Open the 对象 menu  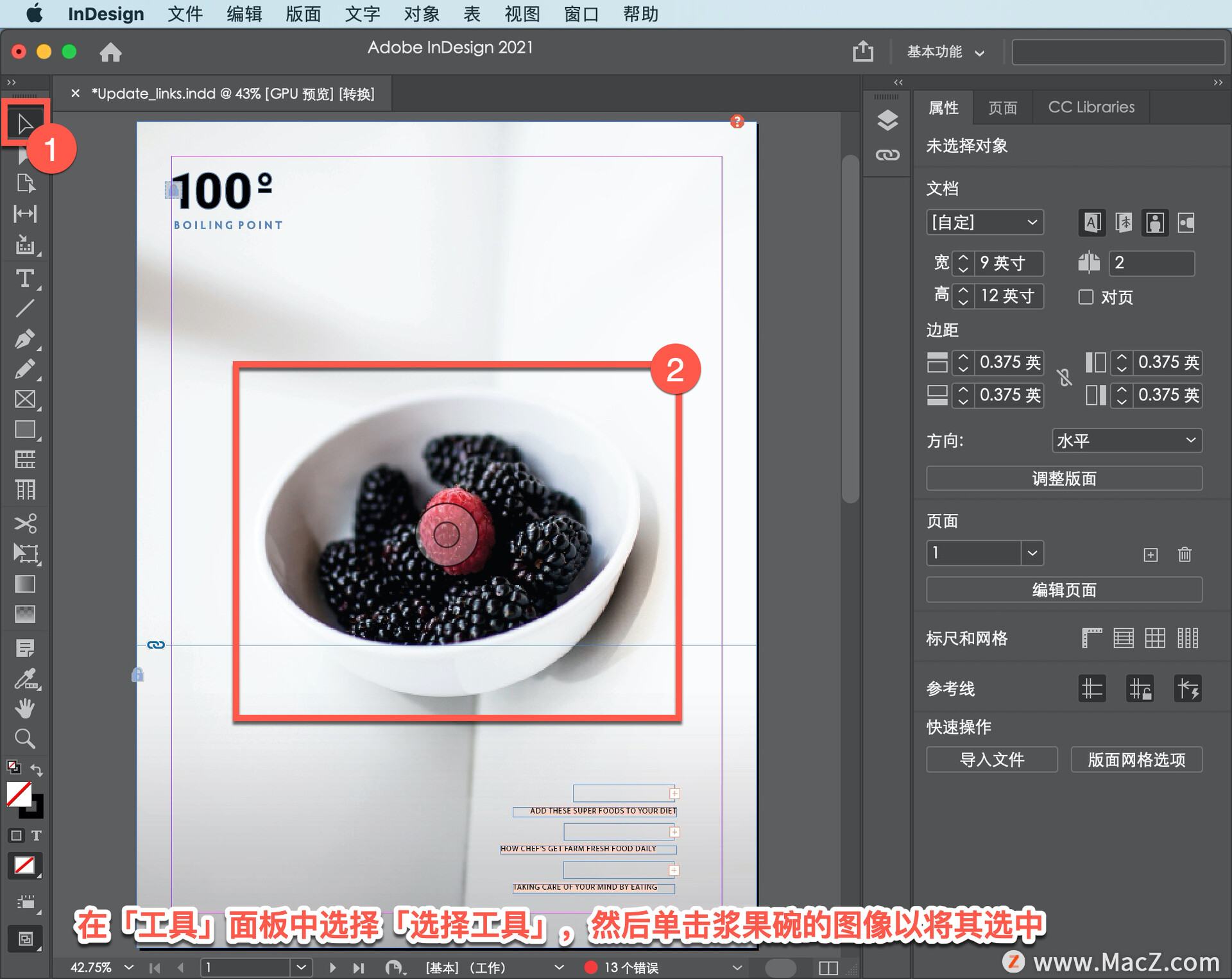pyautogui.click(x=421, y=13)
